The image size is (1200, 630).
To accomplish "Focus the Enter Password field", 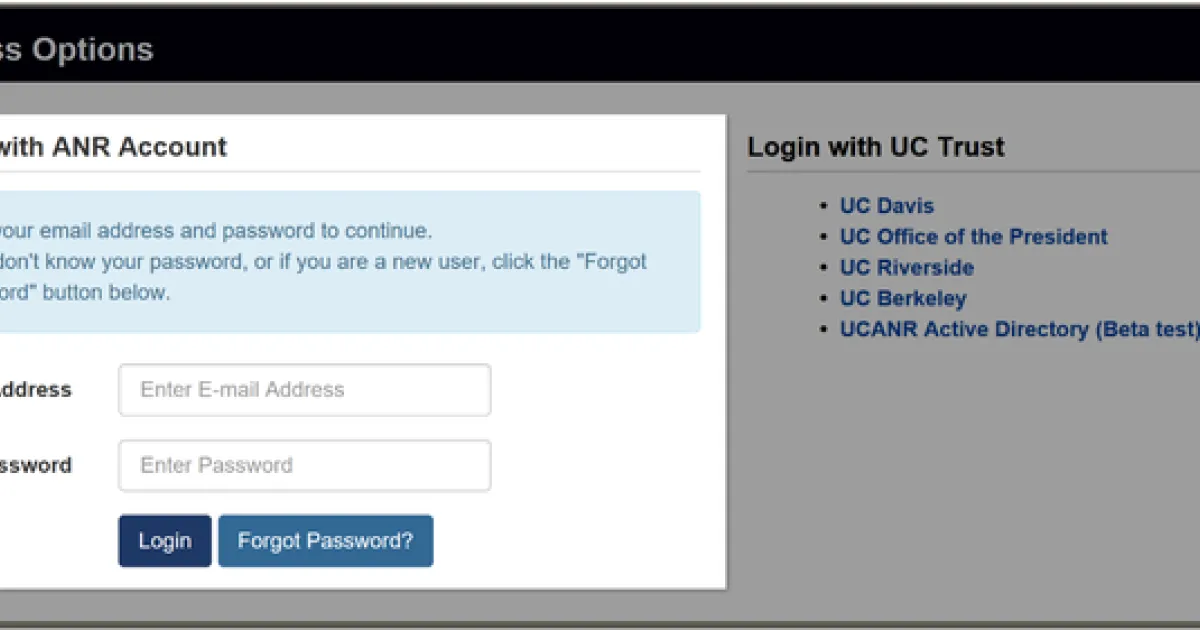I will (304, 466).
